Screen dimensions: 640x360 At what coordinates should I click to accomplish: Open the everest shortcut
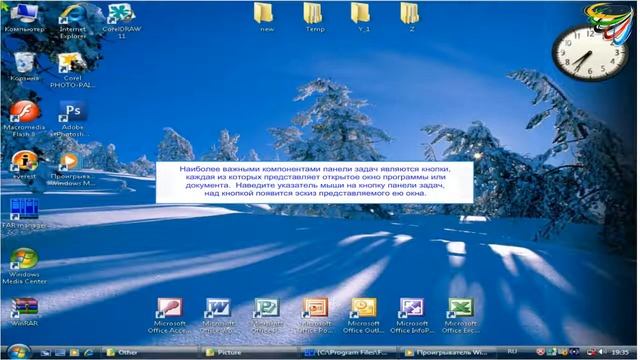tap(24, 164)
